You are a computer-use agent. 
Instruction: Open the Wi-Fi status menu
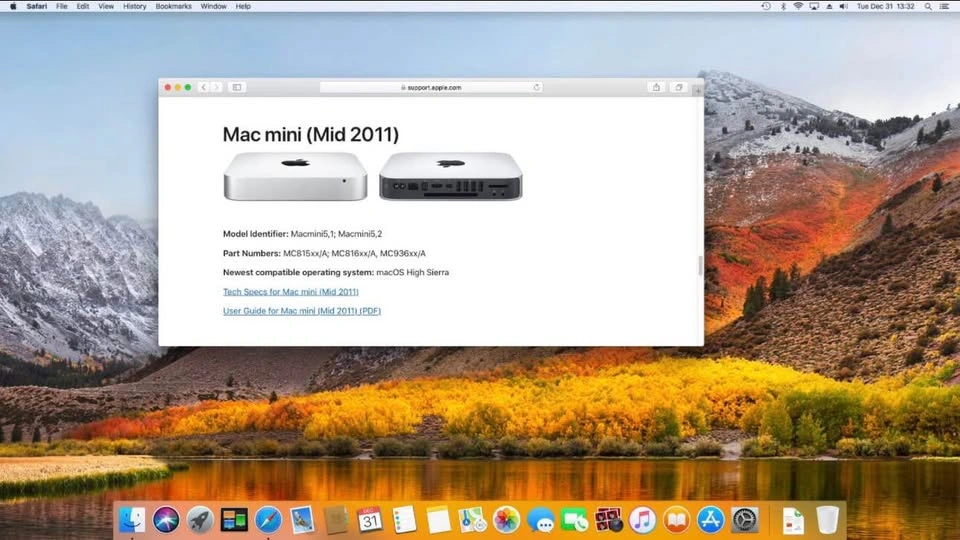[798, 6]
